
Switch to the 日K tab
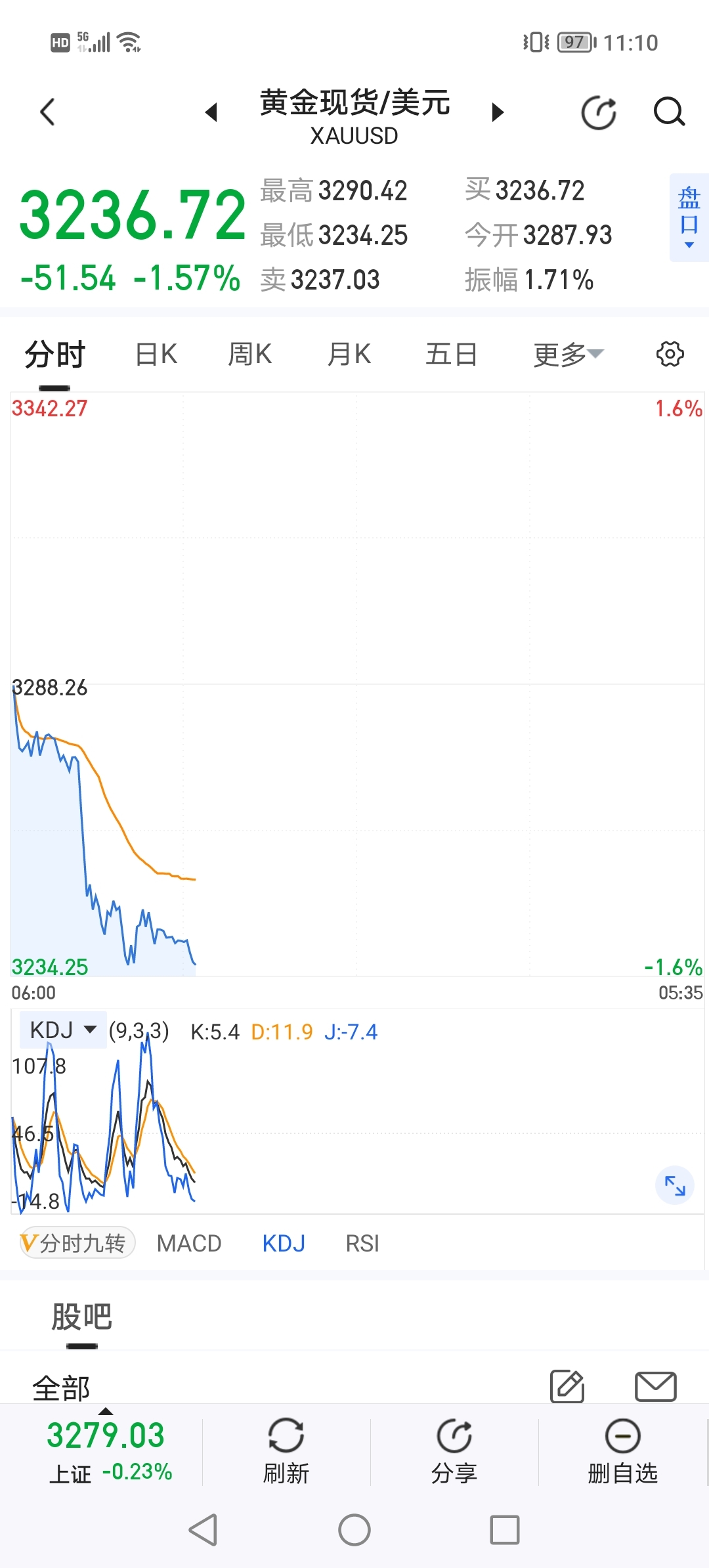pyautogui.click(x=156, y=355)
